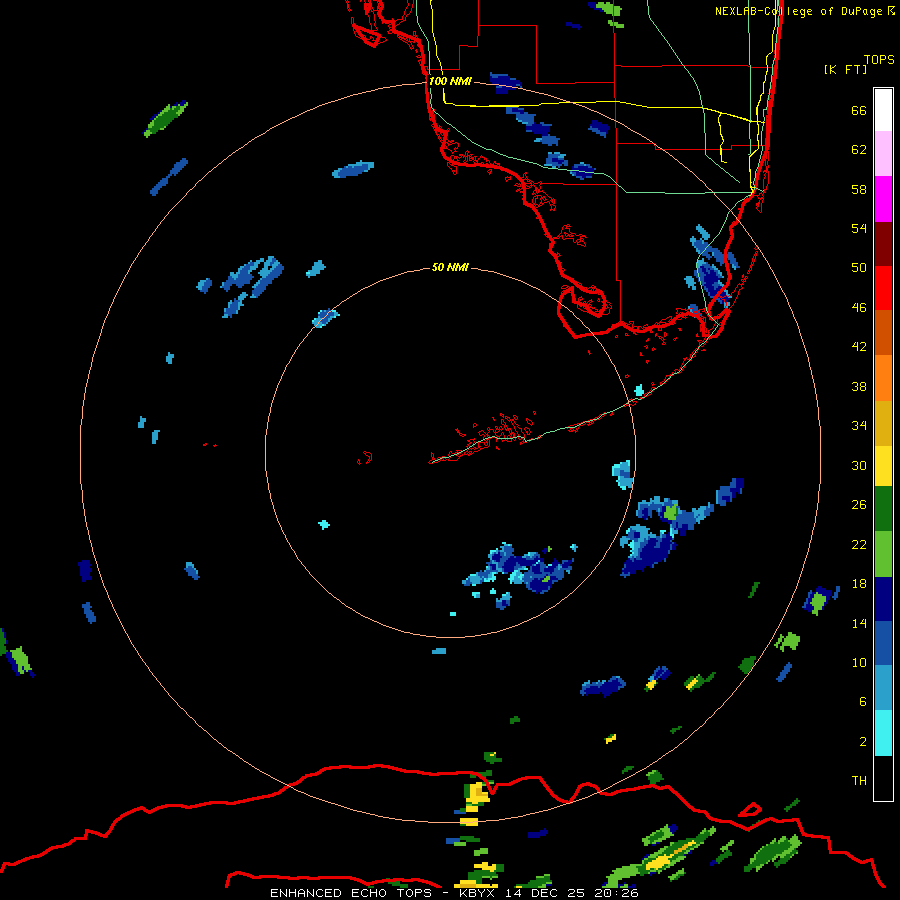
Task: Click the "6" scale label
Action: tap(863, 701)
